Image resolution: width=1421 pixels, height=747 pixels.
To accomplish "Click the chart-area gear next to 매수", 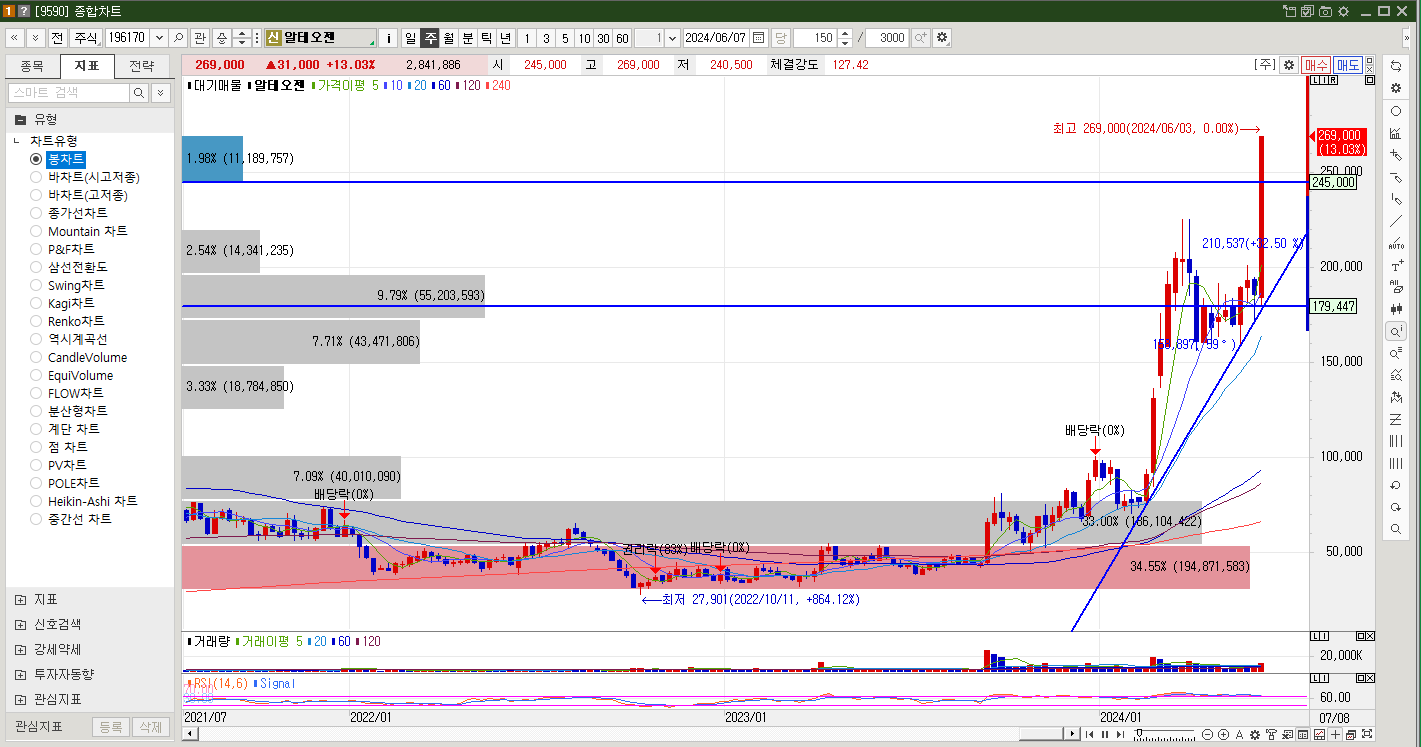I will 1289,65.
